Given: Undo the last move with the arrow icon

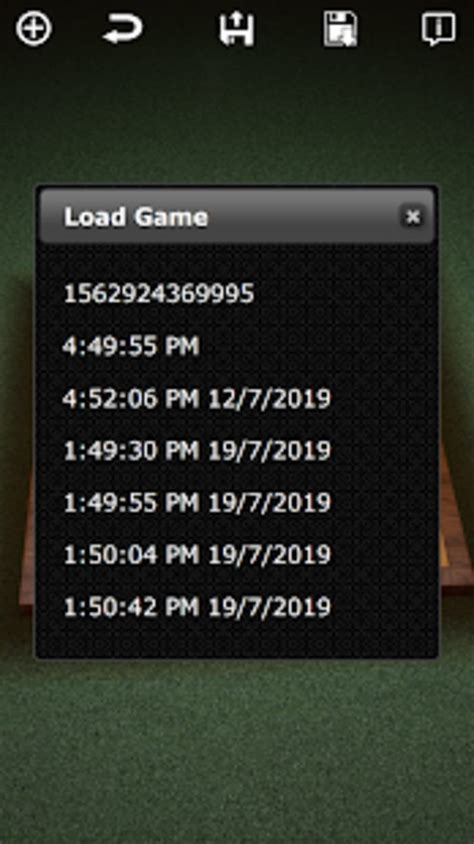Looking at the screenshot, I should 123,29.
